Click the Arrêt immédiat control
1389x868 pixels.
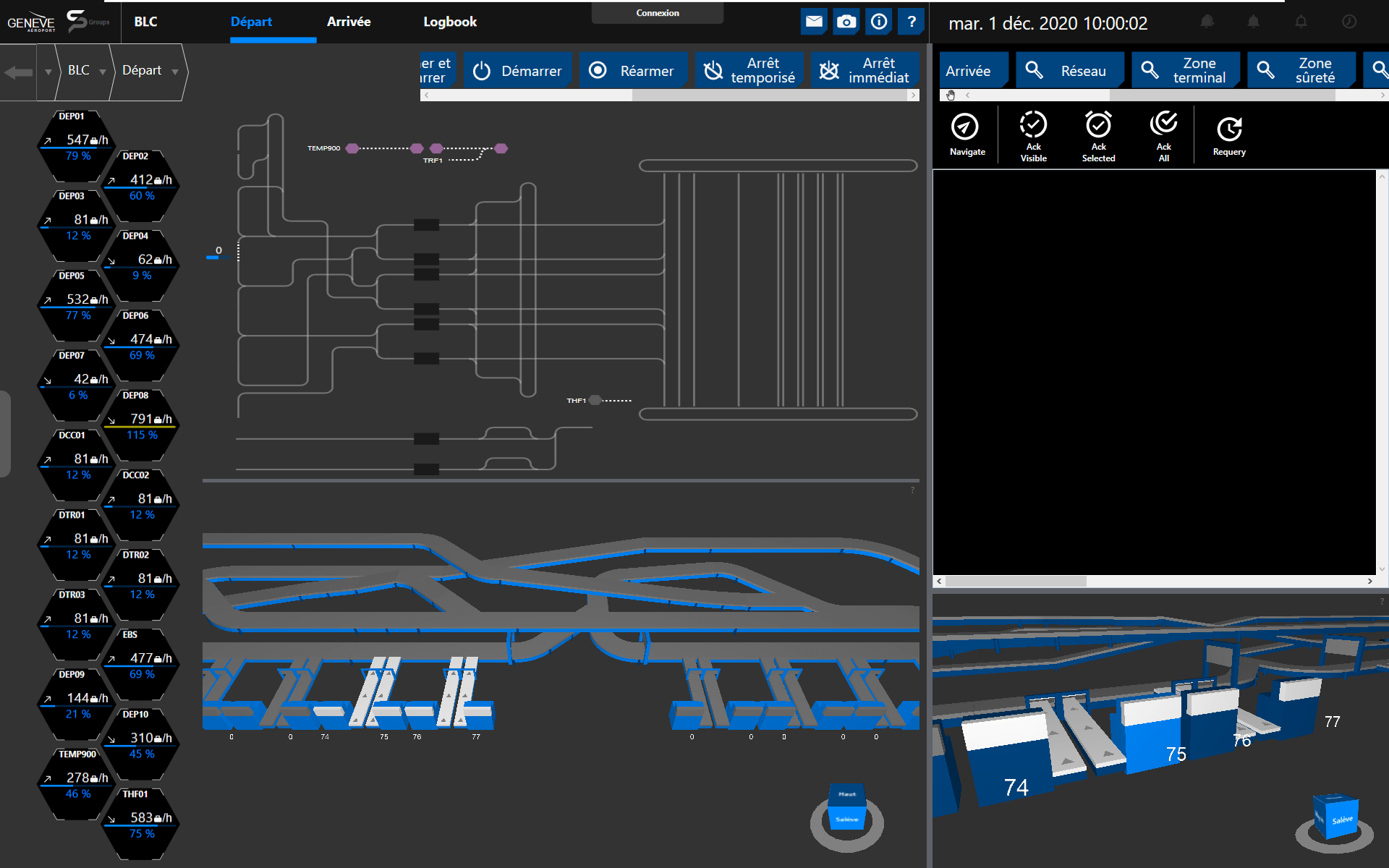pyautogui.click(x=863, y=70)
